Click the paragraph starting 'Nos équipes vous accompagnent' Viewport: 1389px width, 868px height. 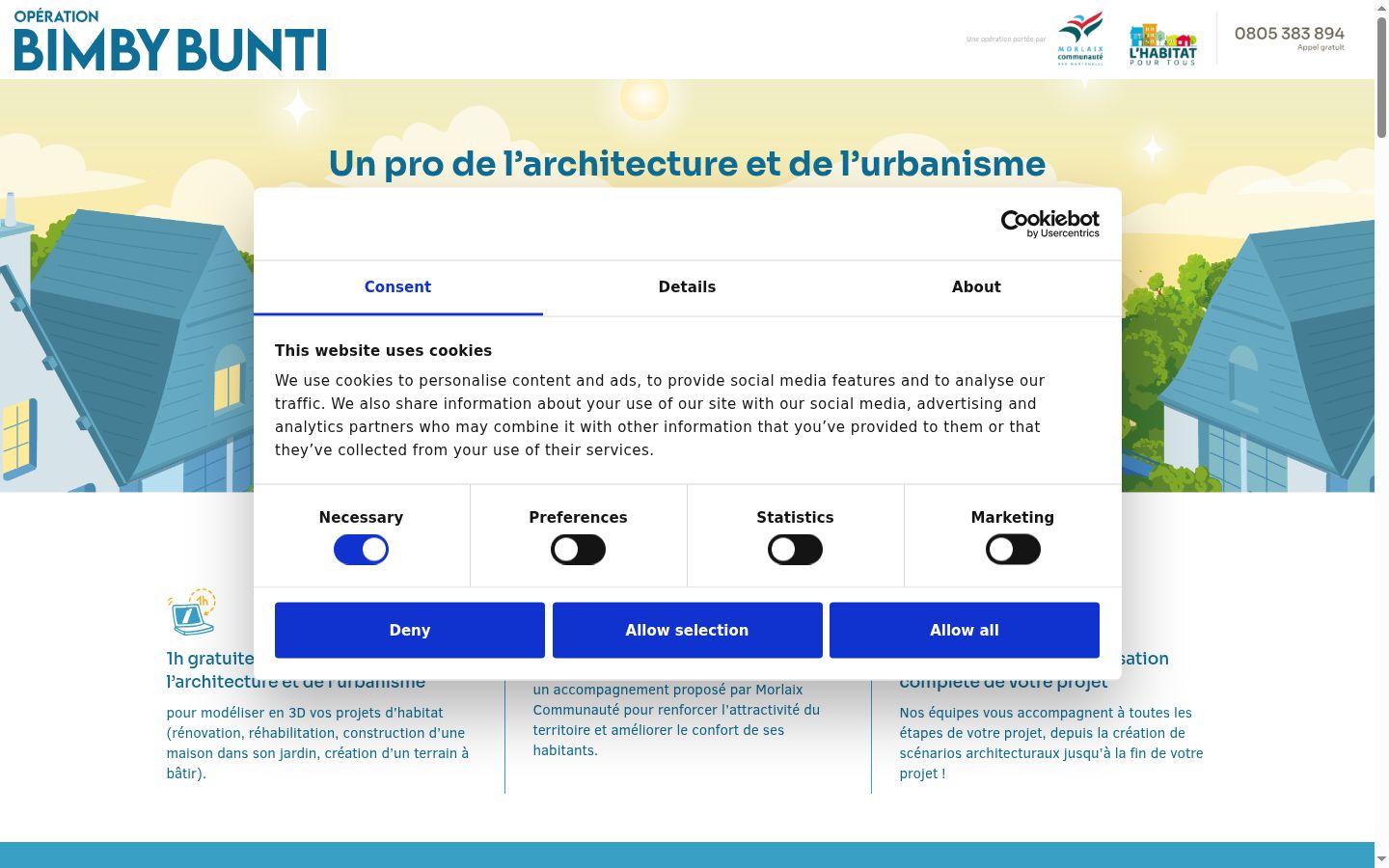(x=1051, y=743)
